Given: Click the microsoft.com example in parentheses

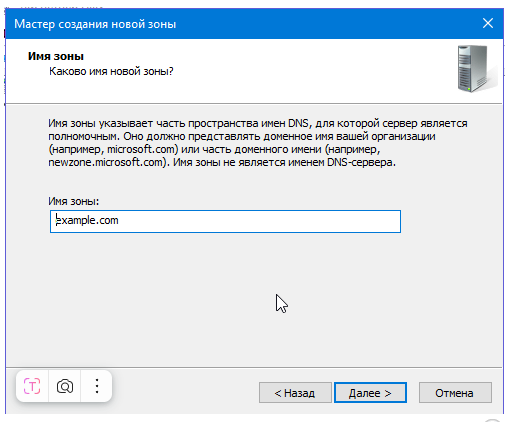Looking at the screenshot, I should point(141,149).
